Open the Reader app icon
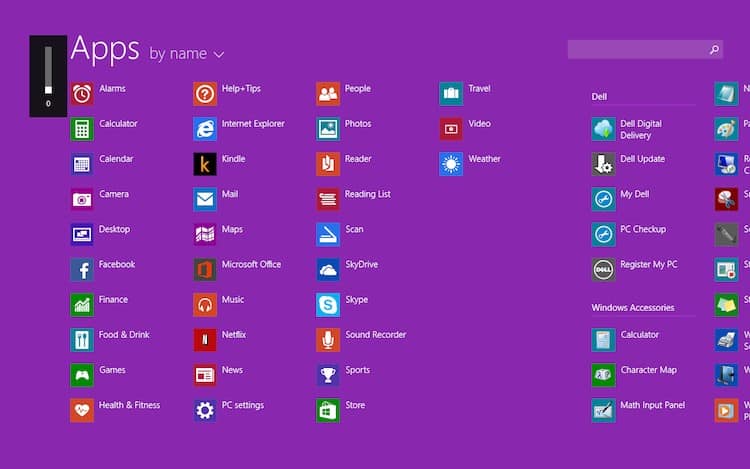750x469 pixels. coord(328,164)
